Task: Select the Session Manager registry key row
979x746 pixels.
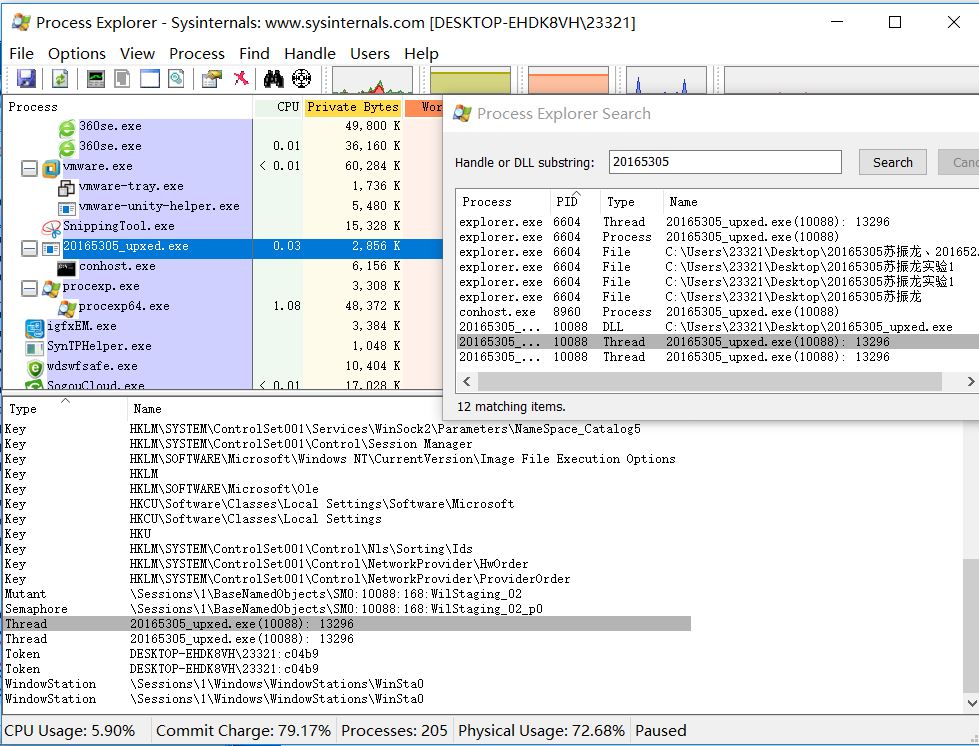Action: click(x=347, y=444)
